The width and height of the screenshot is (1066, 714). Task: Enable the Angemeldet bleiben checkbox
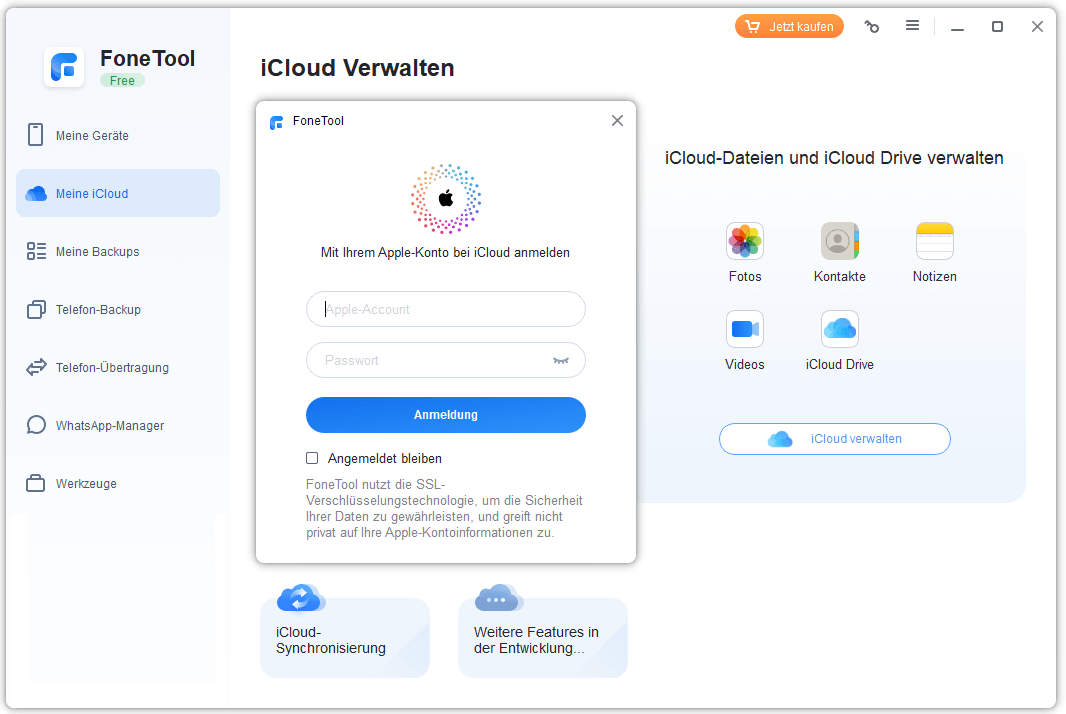312,458
